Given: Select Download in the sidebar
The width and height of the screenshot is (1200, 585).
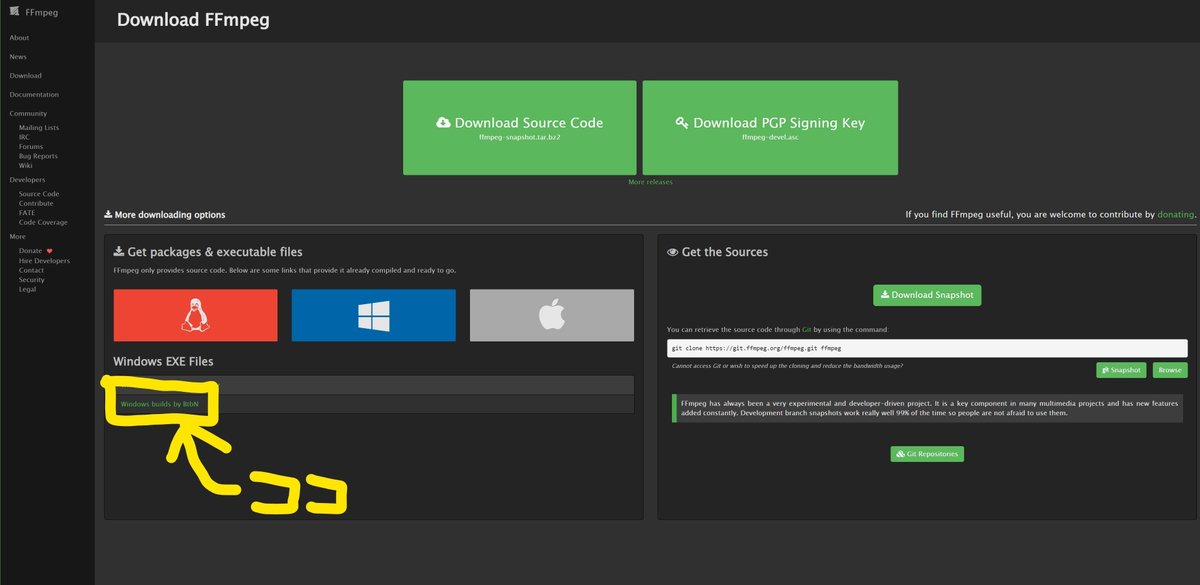Looking at the screenshot, I should [x=25, y=75].
